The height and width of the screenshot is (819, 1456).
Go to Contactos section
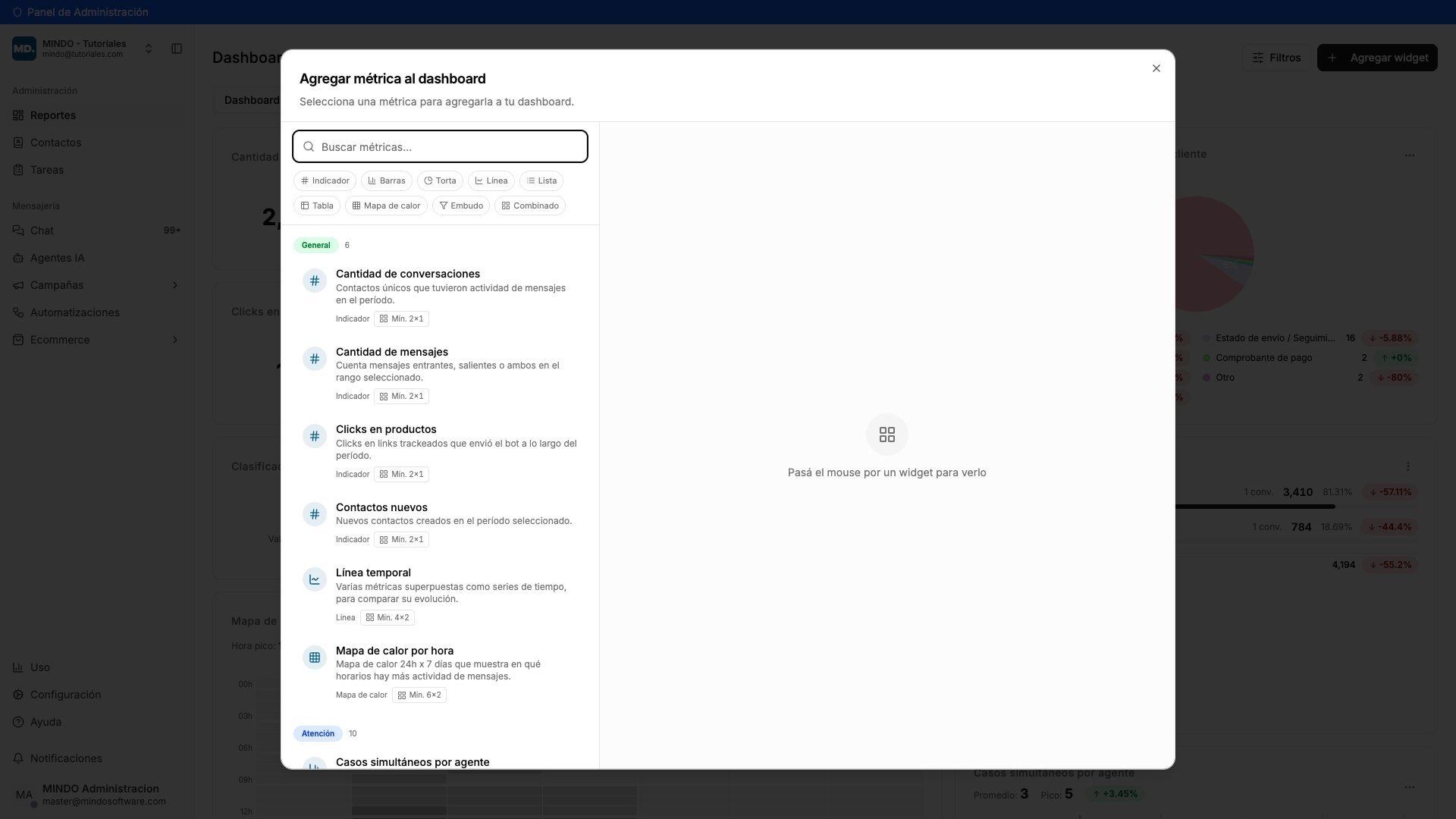[x=97, y=143]
